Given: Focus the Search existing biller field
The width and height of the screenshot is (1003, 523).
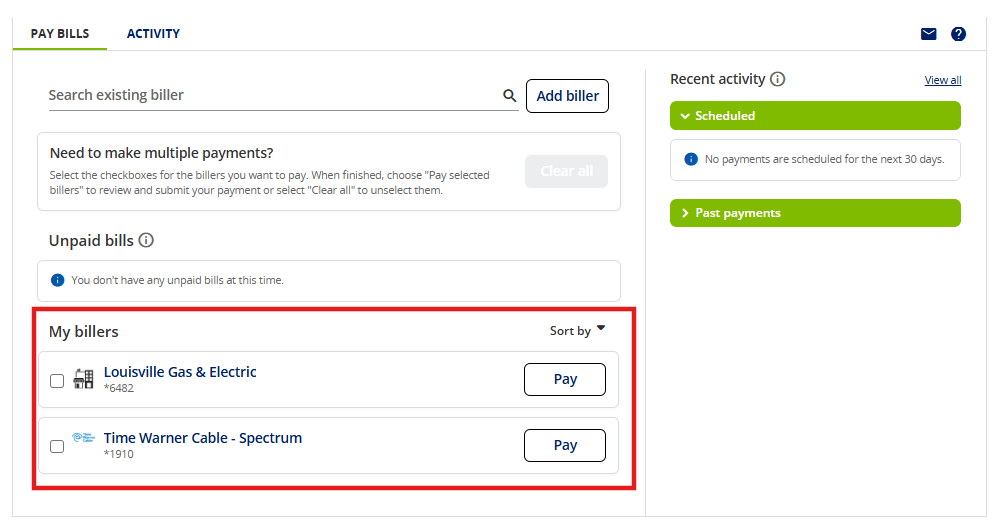Looking at the screenshot, I should [275, 95].
